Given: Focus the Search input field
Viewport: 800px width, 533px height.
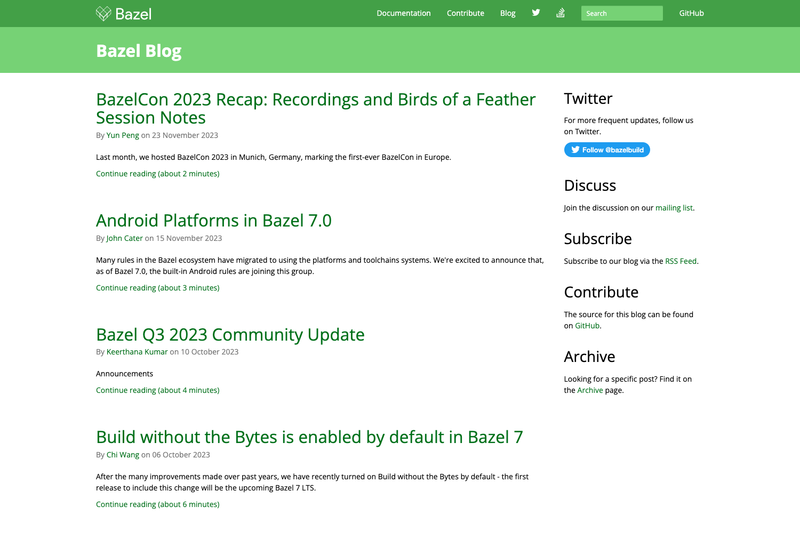Looking at the screenshot, I should click(x=622, y=13).
